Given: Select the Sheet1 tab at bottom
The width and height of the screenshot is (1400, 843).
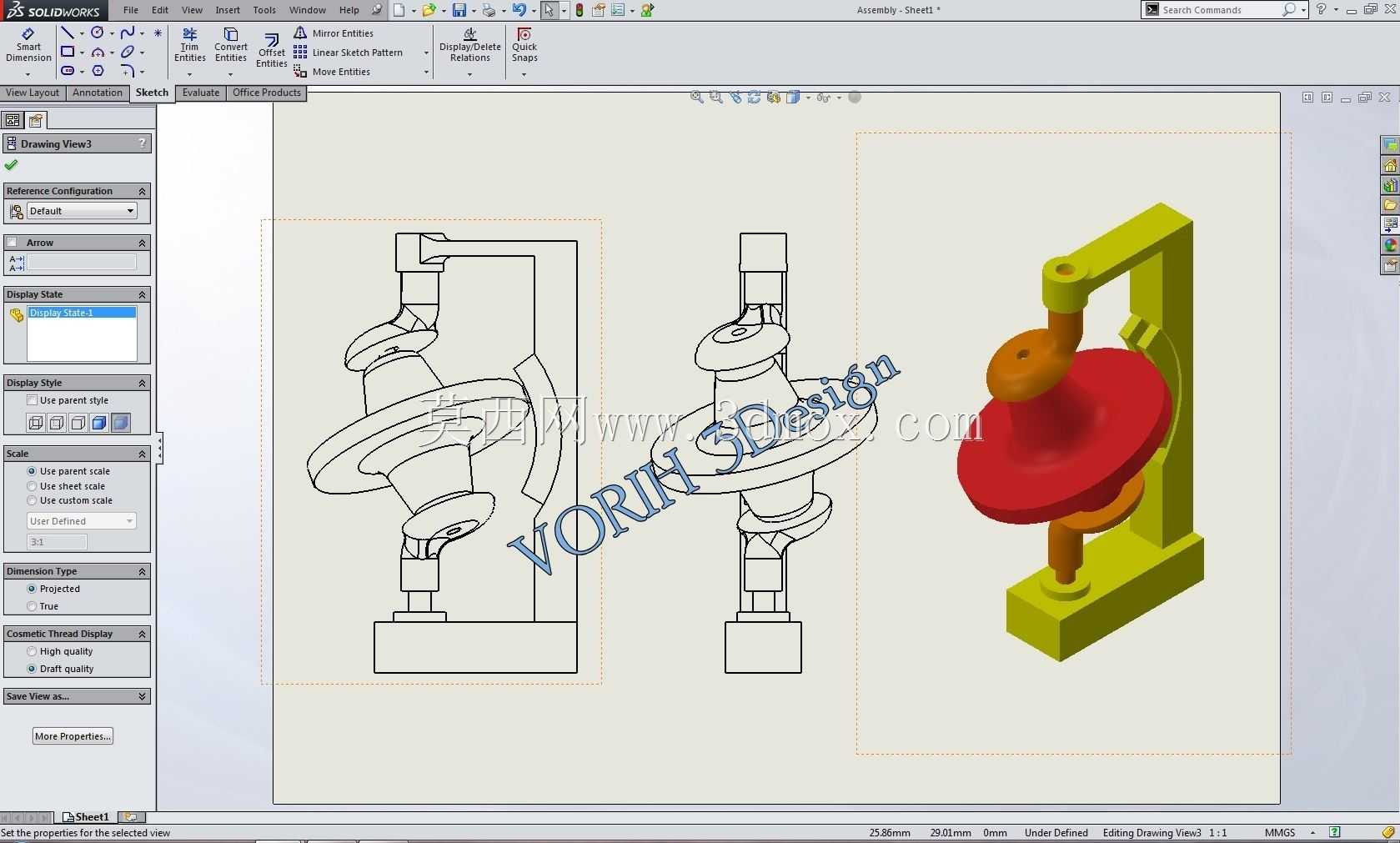Looking at the screenshot, I should click(86, 817).
